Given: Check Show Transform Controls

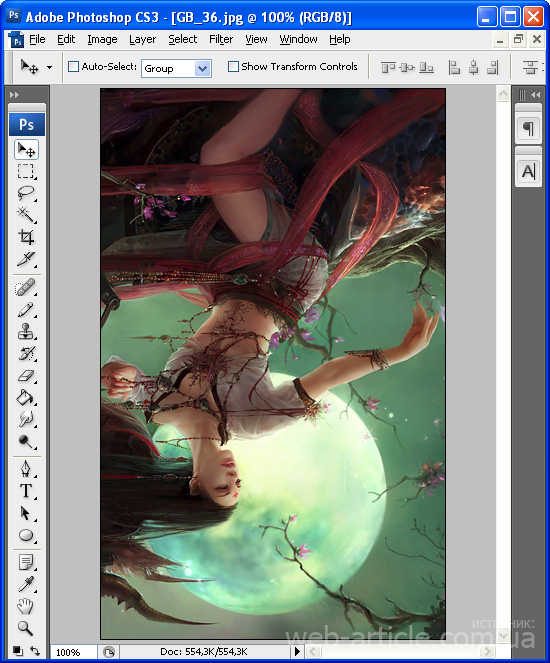Looking at the screenshot, I should [x=233, y=66].
